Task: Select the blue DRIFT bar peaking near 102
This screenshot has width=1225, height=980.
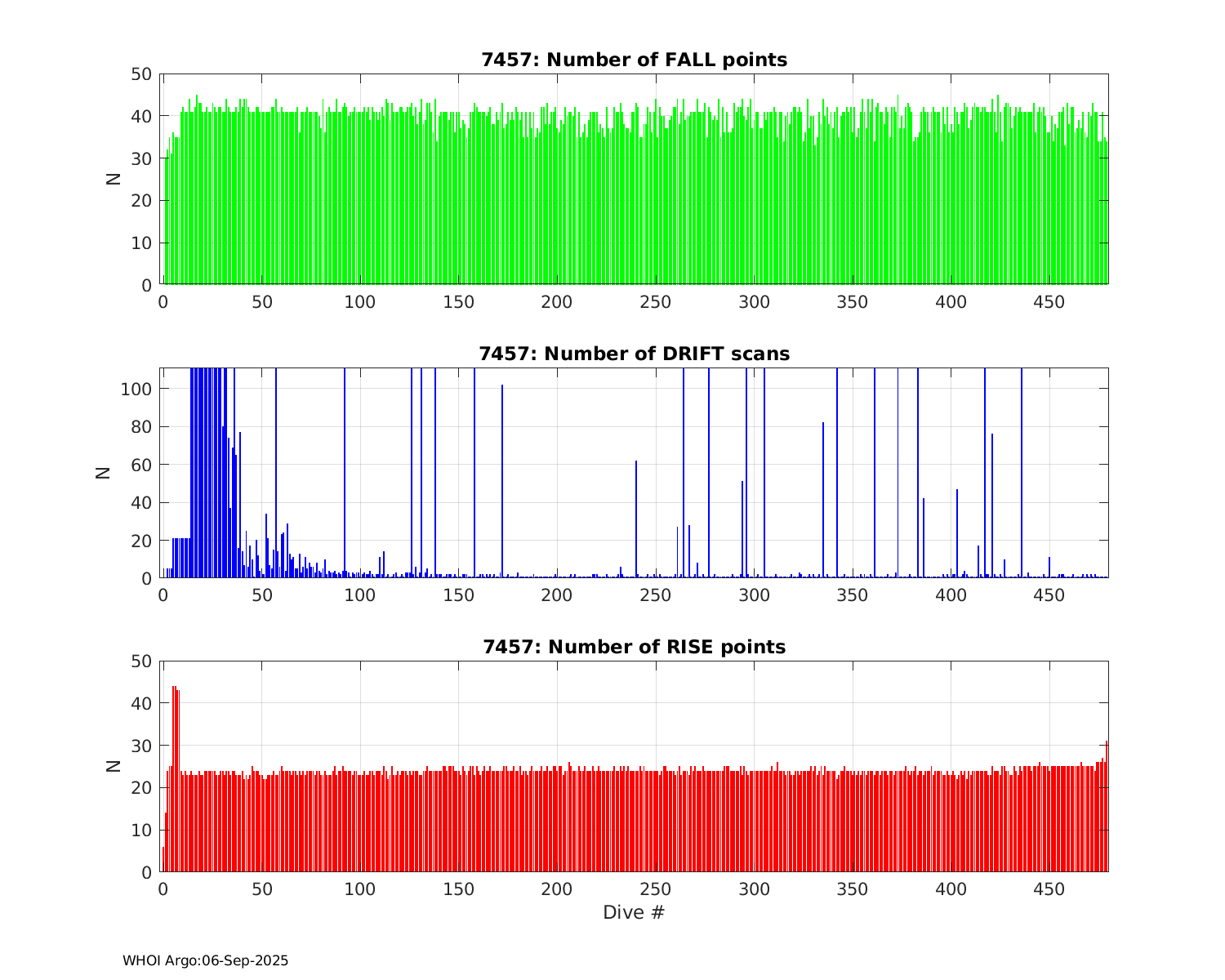Action: pos(502,482)
